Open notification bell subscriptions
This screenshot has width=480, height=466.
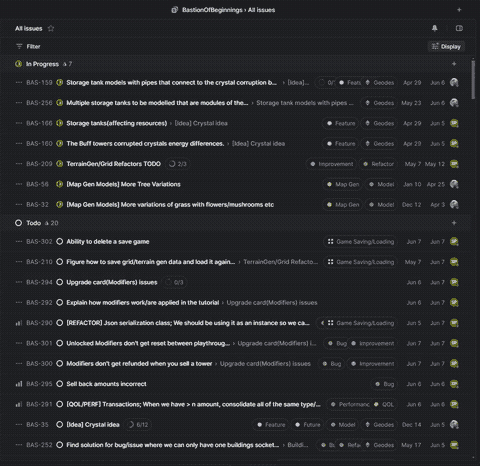[434, 28]
